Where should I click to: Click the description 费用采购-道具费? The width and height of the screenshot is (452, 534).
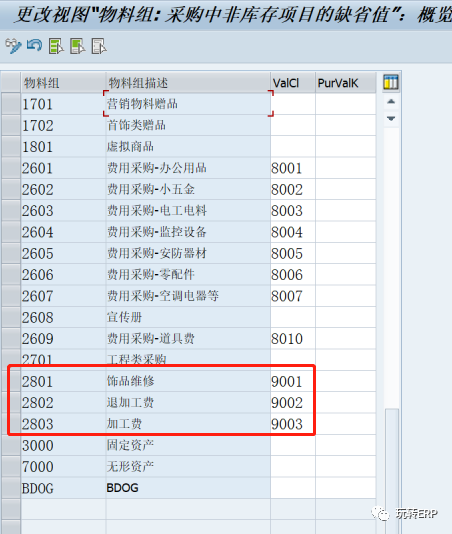coord(188,339)
